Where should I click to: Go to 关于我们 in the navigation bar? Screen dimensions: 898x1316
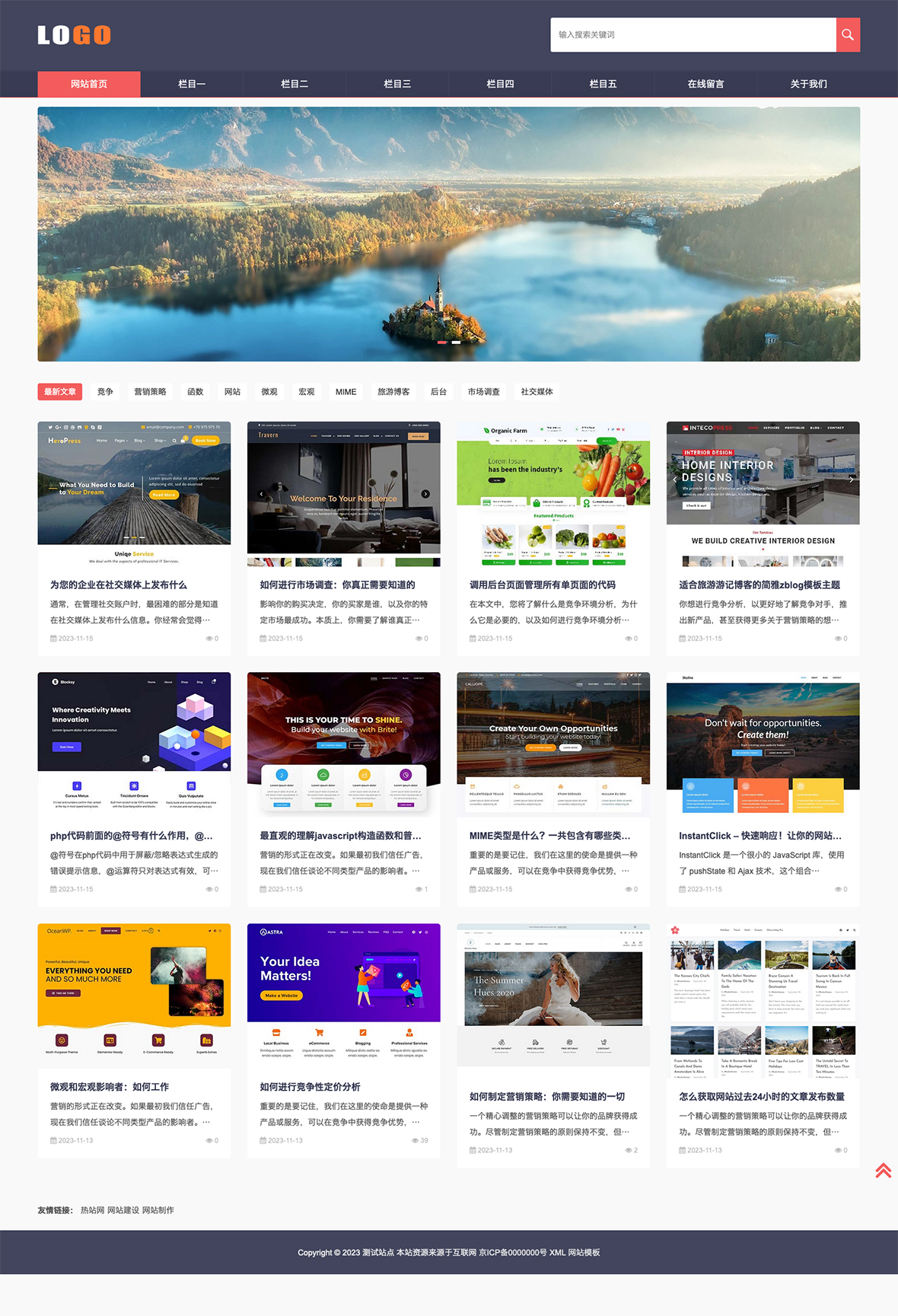click(x=808, y=84)
